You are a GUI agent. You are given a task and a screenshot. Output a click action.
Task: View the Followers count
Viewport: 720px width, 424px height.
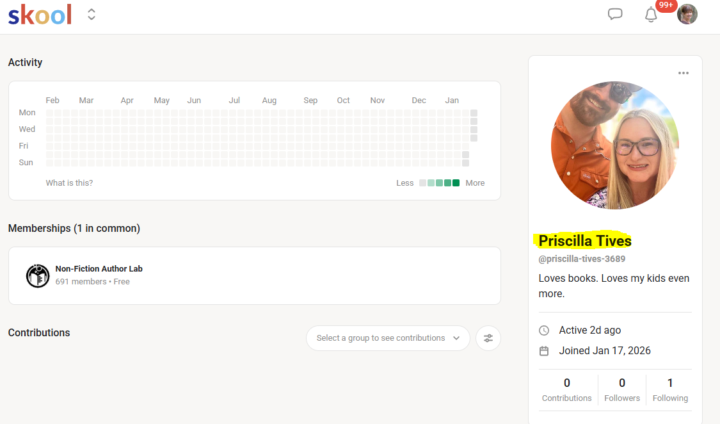point(622,389)
